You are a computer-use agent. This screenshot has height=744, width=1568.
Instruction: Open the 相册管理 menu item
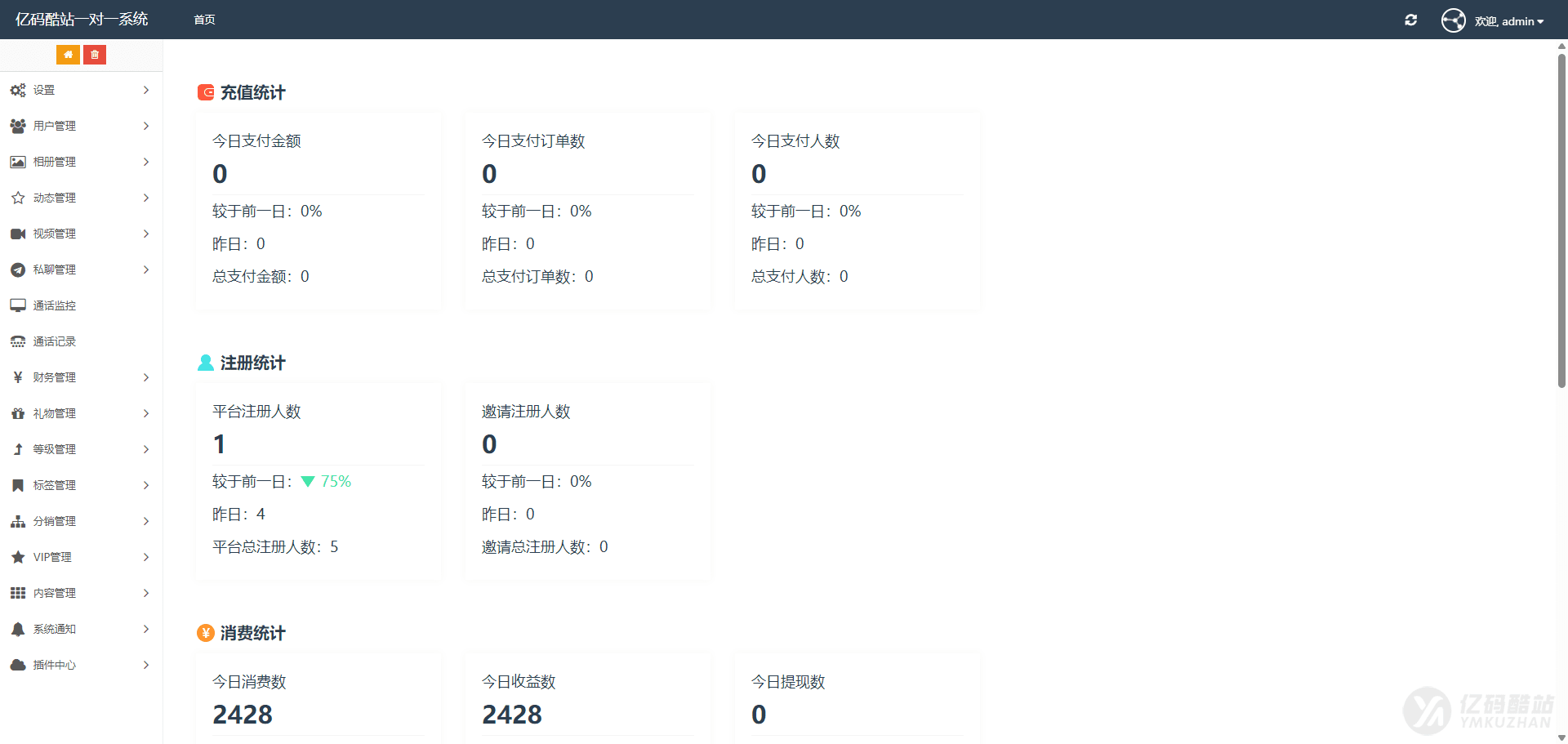coord(55,162)
